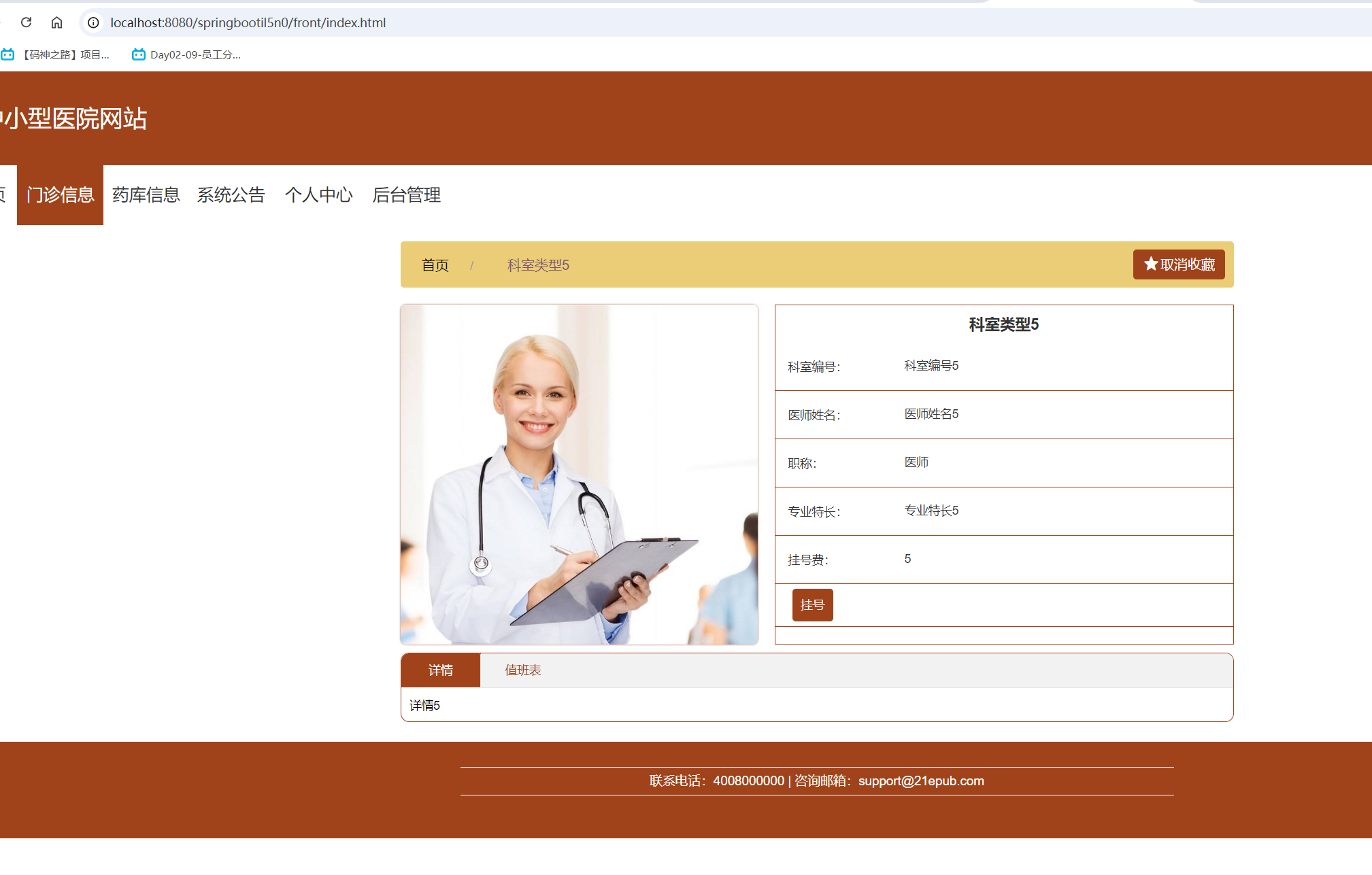Click the site info icon in address bar
1372x875 pixels.
pyautogui.click(x=93, y=22)
